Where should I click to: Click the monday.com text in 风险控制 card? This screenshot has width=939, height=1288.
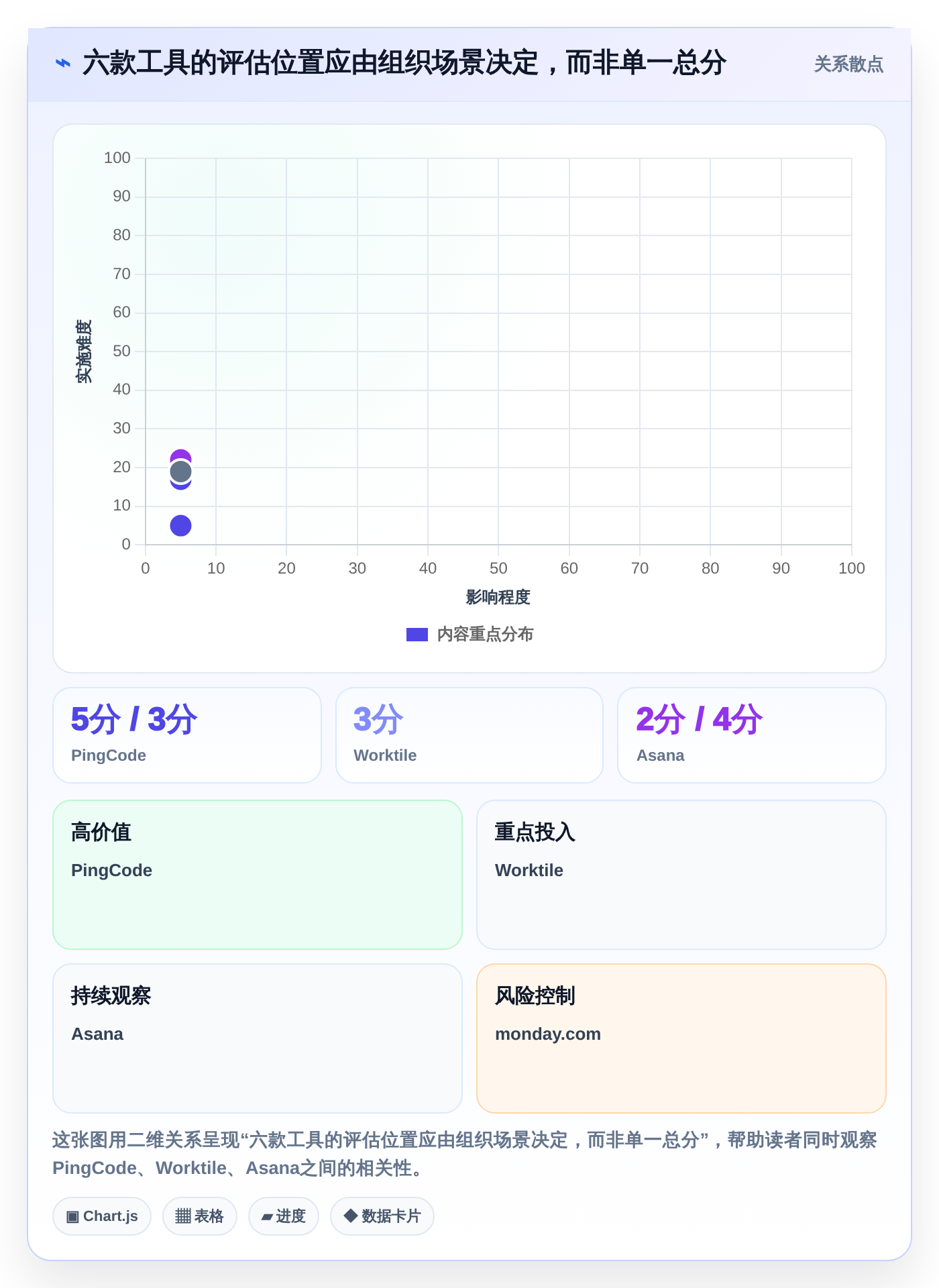(548, 1034)
